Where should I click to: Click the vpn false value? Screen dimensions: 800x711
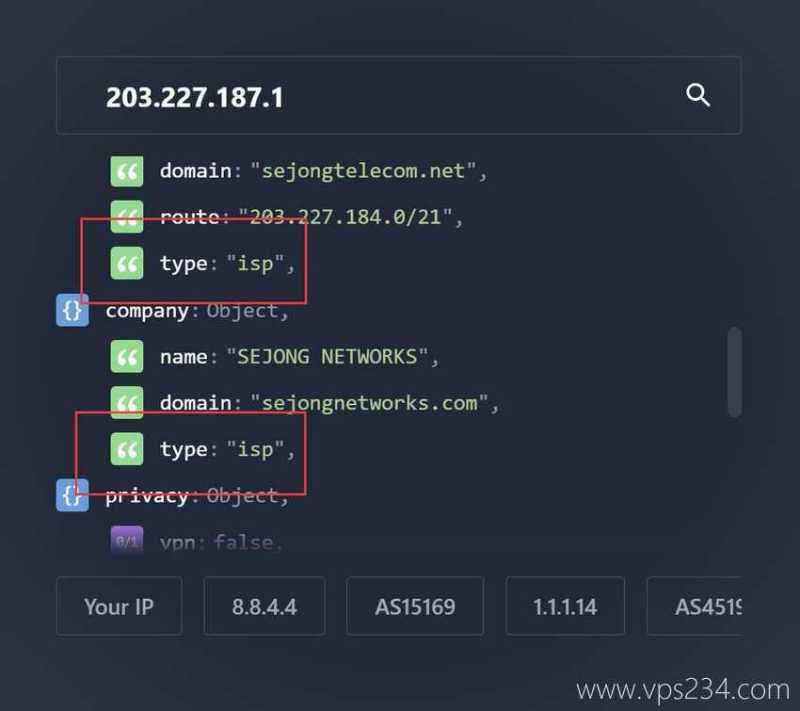(x=244, y=542)
